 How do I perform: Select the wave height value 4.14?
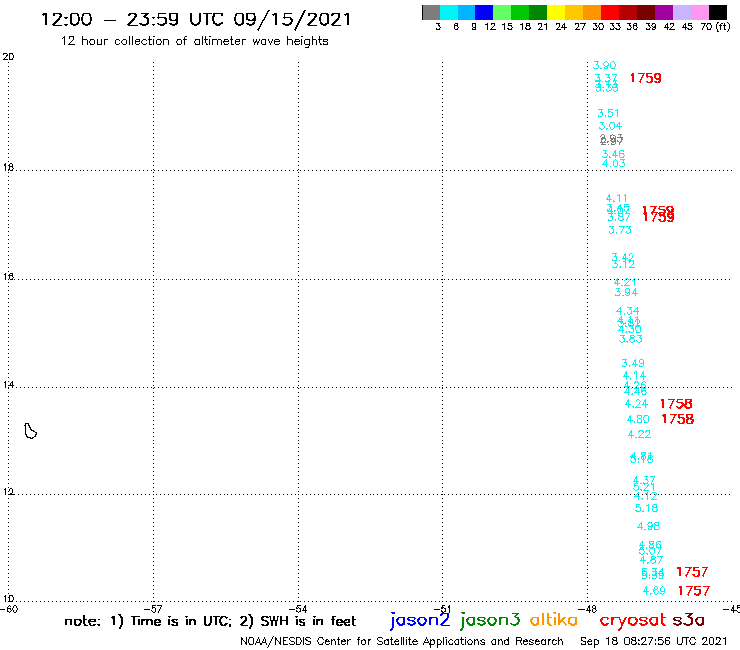pos(634,376)
